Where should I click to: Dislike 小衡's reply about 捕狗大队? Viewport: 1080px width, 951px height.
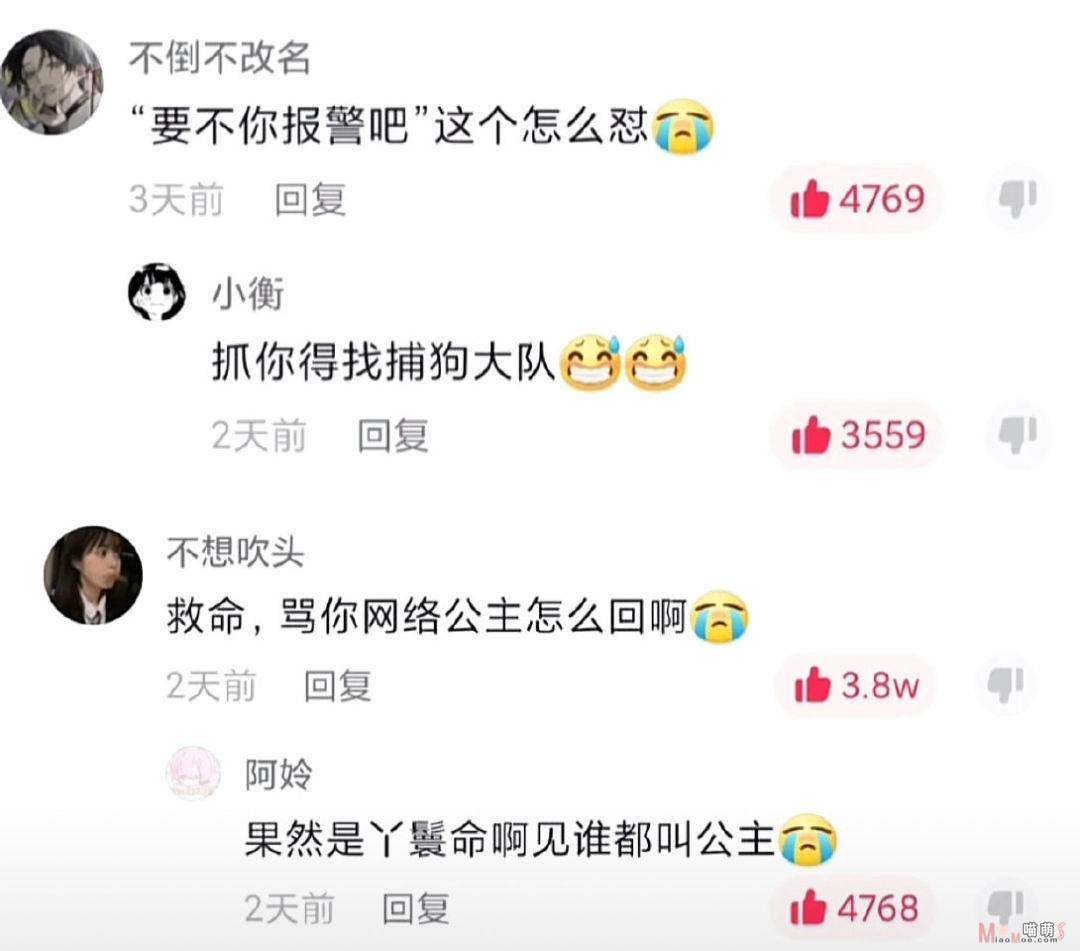1018,435
